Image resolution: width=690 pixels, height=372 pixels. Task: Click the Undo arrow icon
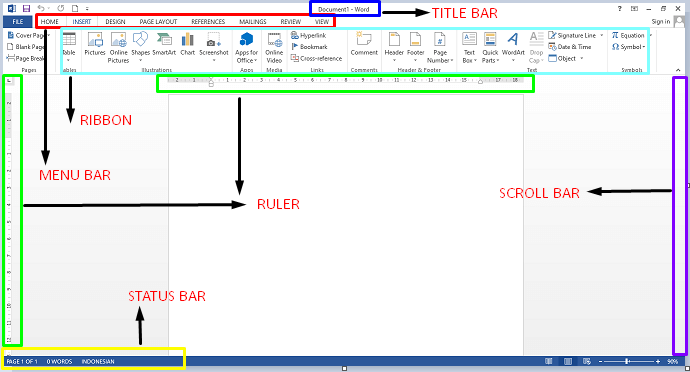41,8
